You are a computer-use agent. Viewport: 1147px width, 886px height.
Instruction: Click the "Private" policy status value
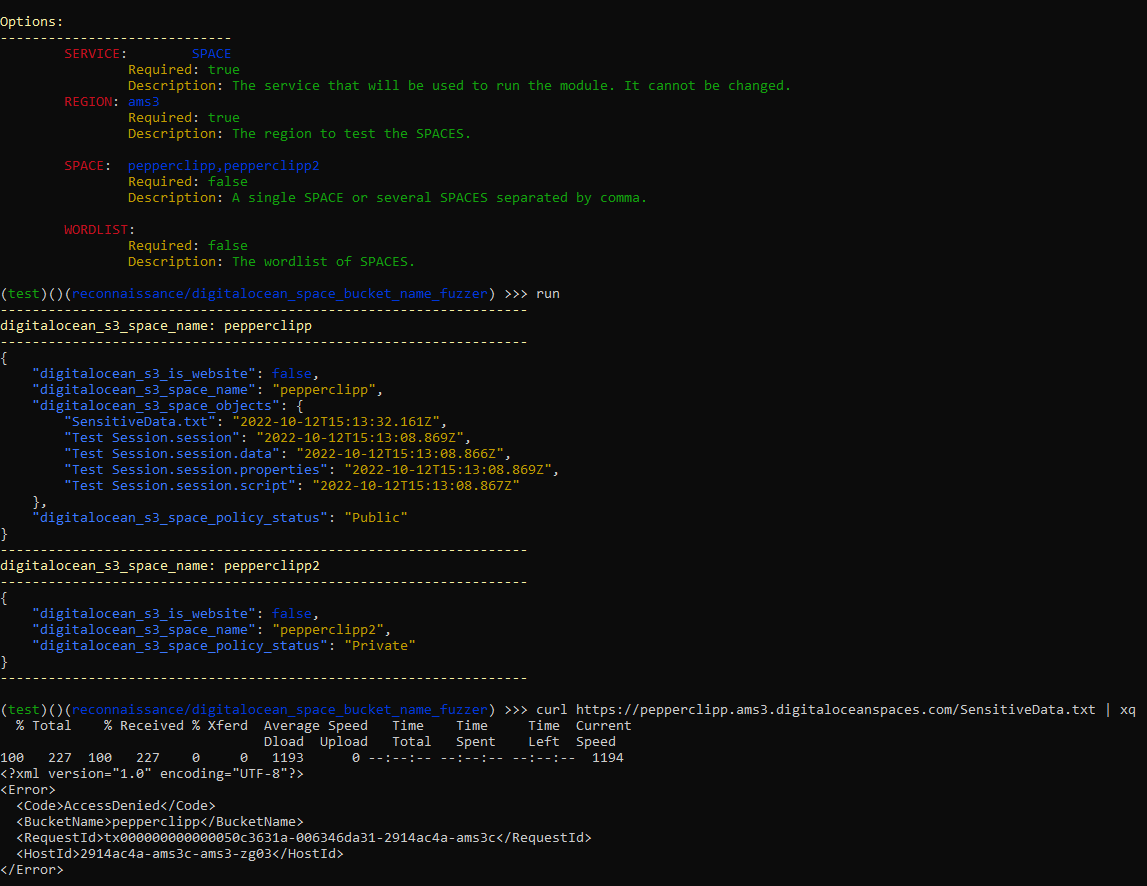[x=380, y=645]
